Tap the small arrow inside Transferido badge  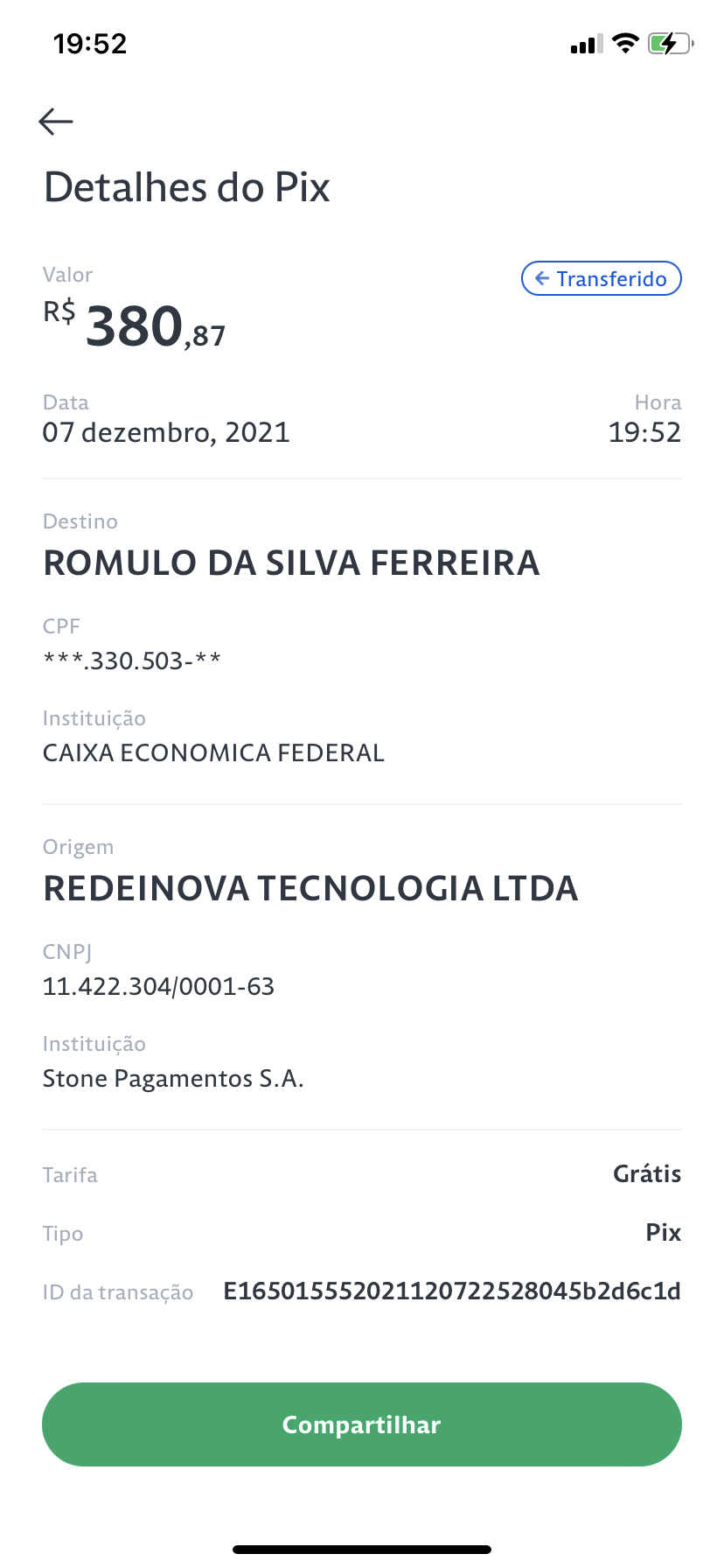click(x=542, y=278)
